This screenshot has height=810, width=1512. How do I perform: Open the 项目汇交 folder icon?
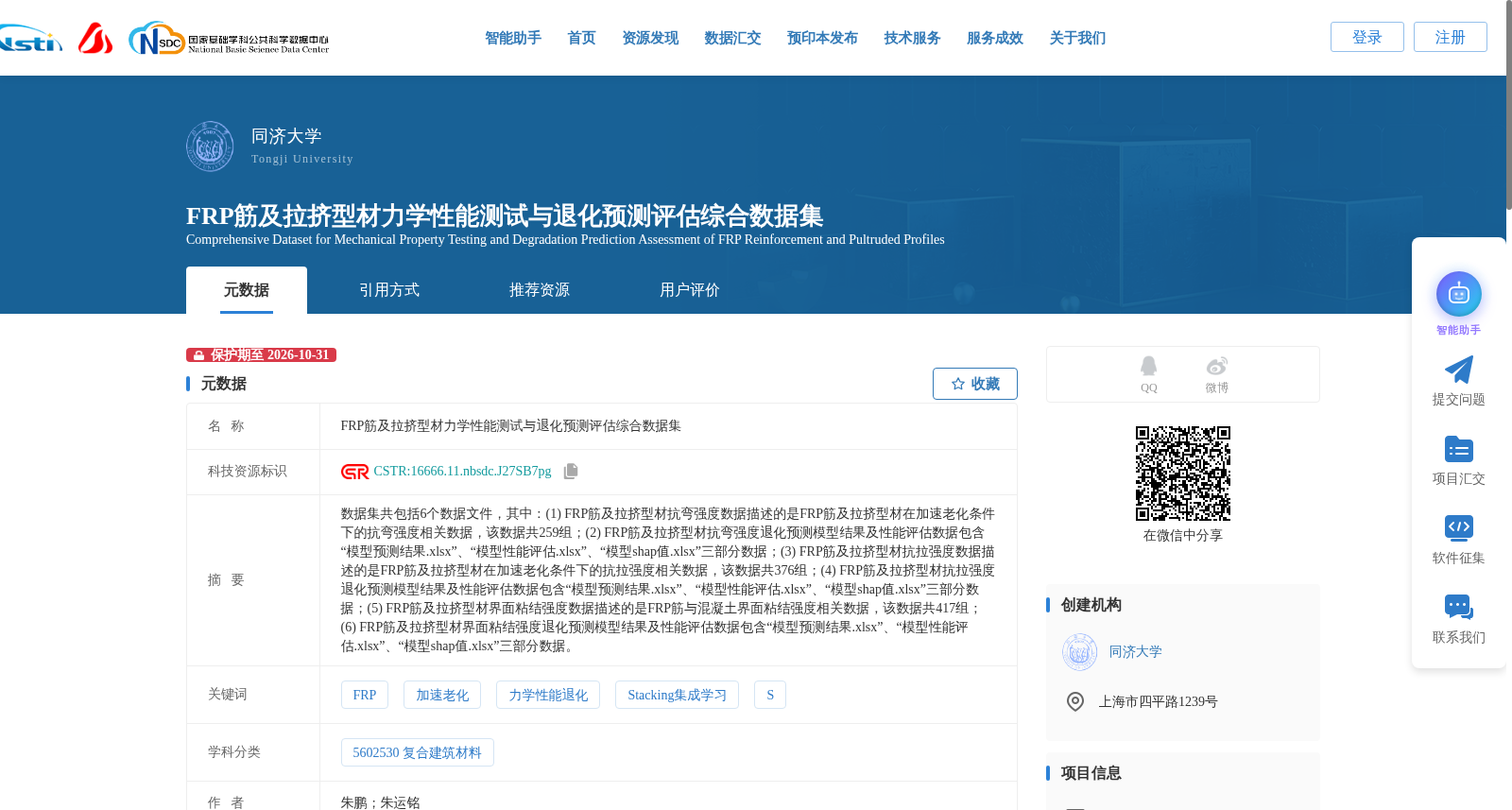1458,449
